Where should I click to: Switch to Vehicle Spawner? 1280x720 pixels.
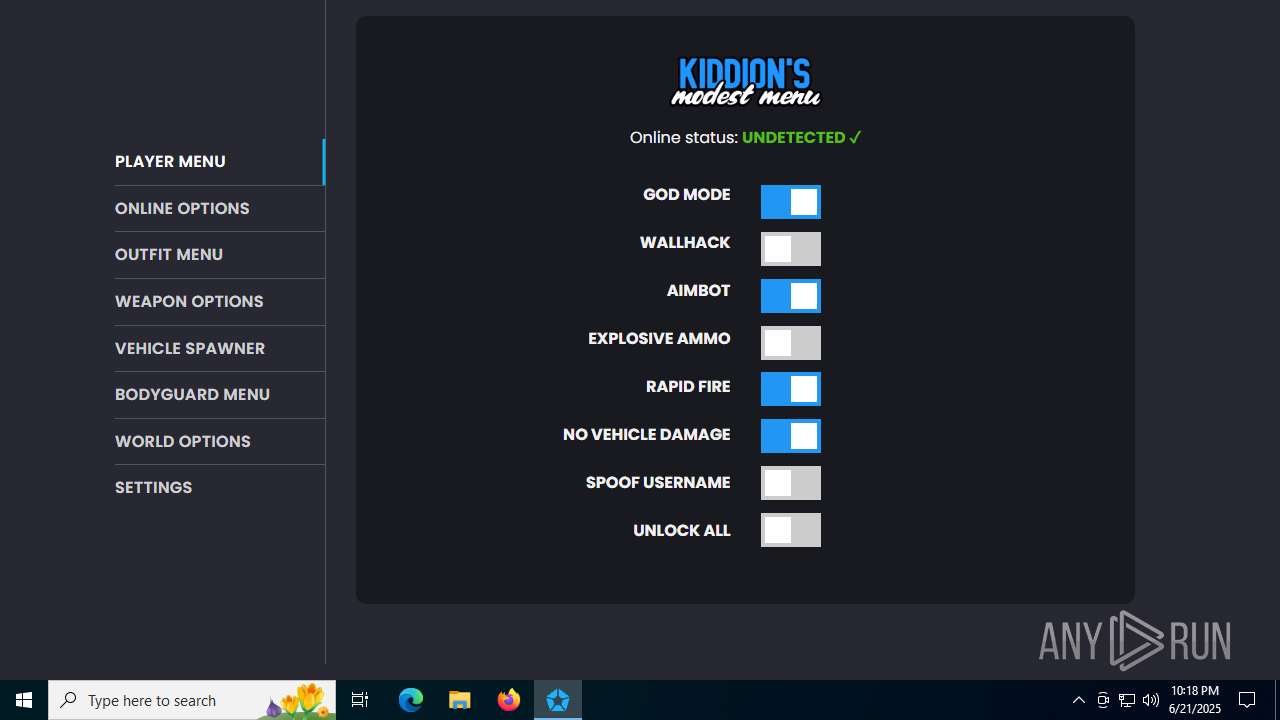coord(219,348)
